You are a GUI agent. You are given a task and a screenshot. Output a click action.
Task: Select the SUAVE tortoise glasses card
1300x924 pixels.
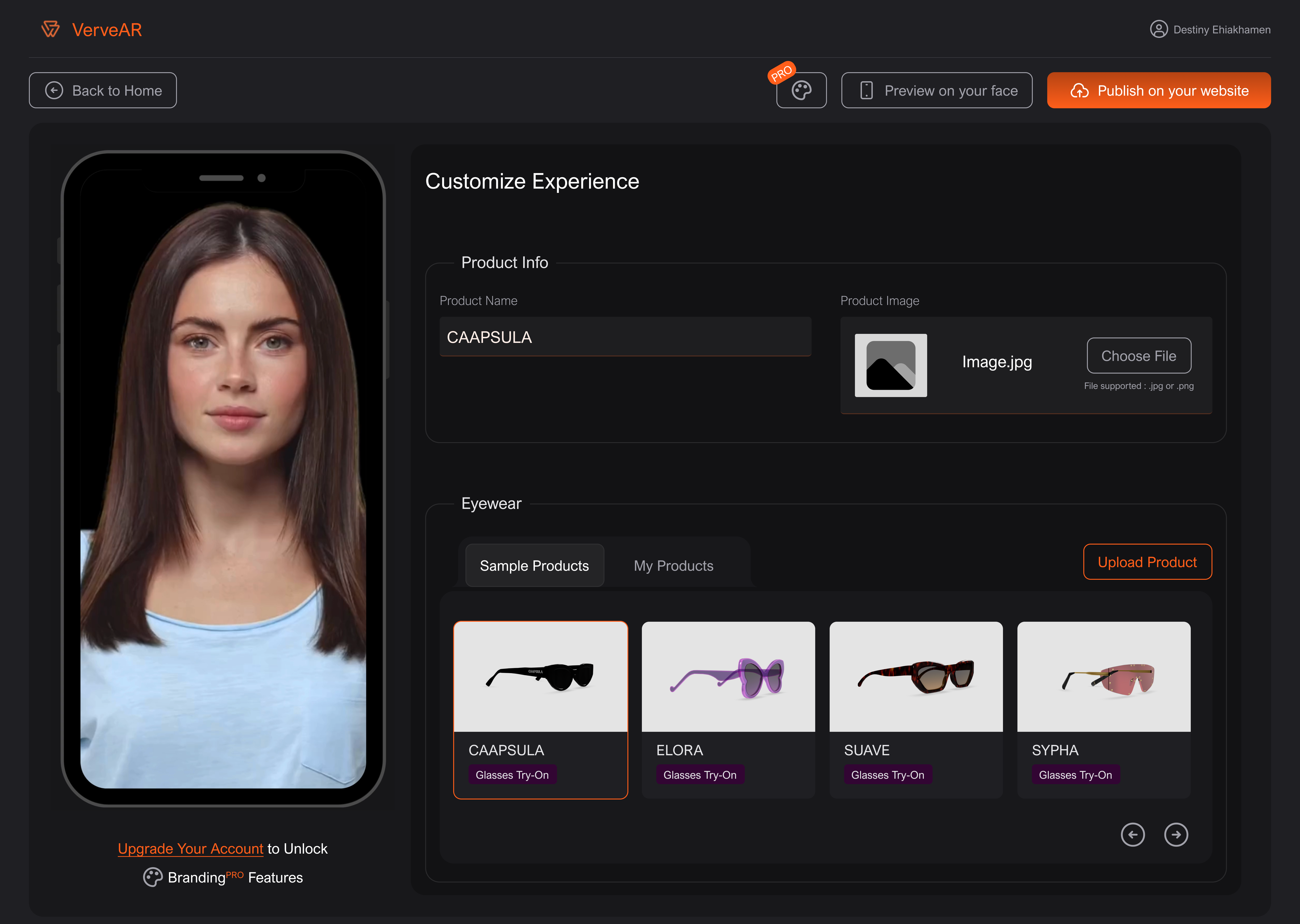916,710
